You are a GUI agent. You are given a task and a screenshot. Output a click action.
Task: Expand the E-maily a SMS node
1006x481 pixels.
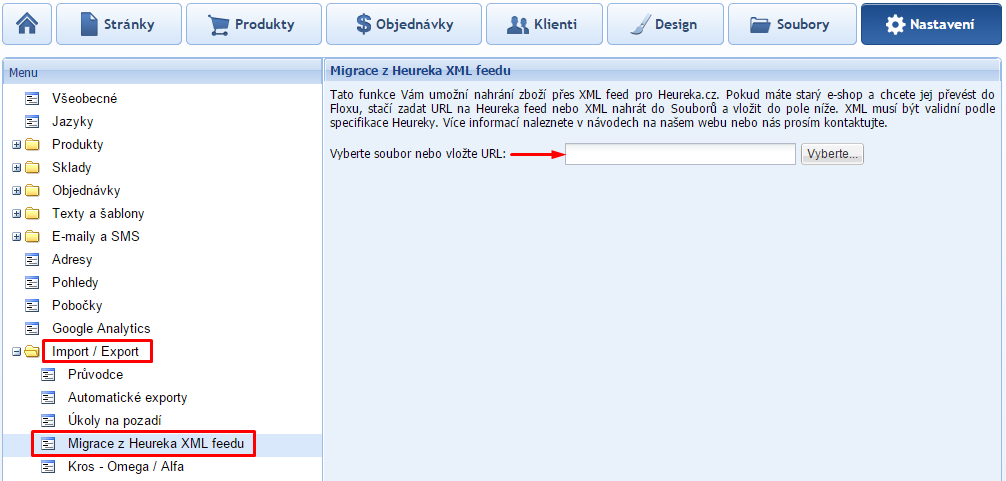(x=17, y=237)
